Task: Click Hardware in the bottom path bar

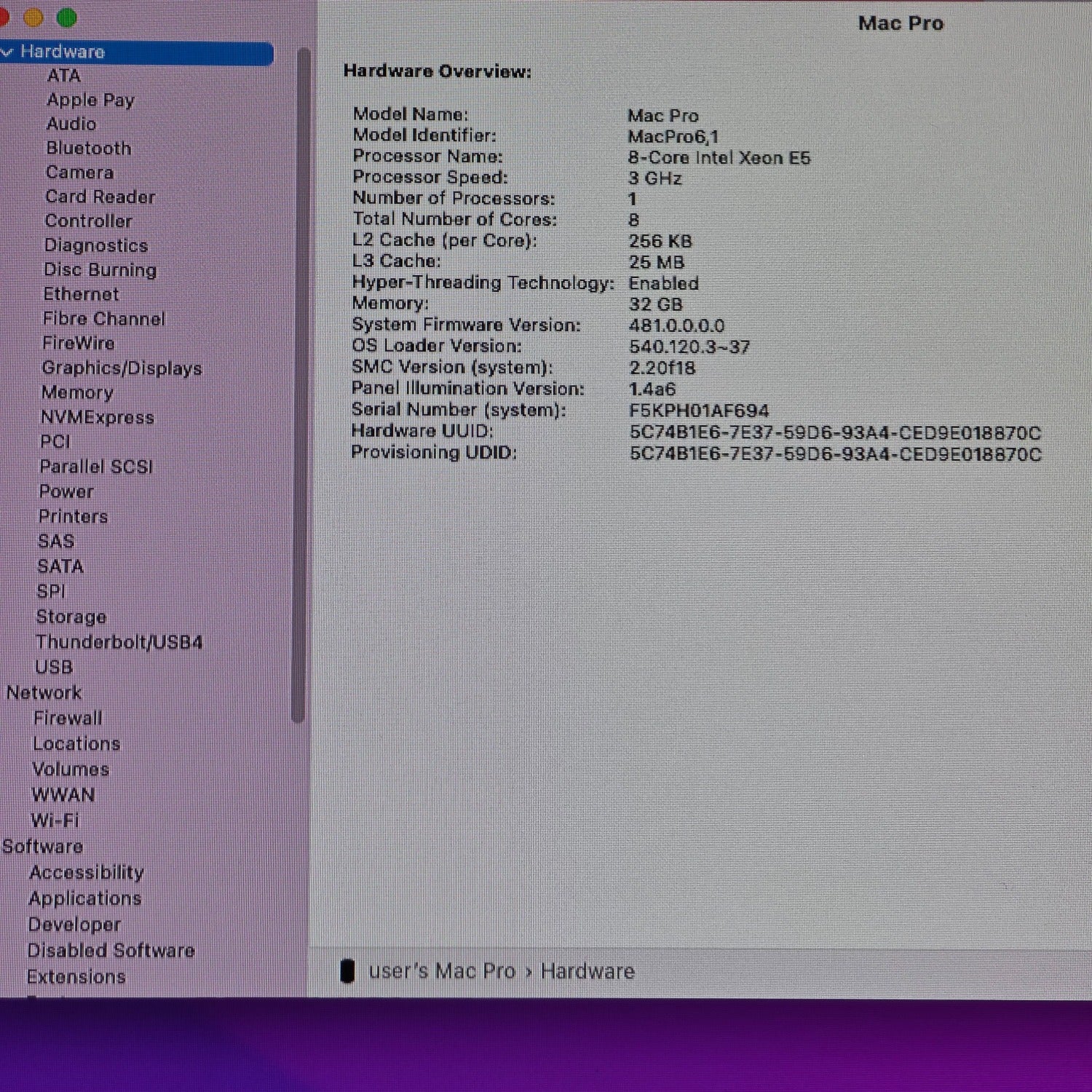Action: tap(587, 971)
